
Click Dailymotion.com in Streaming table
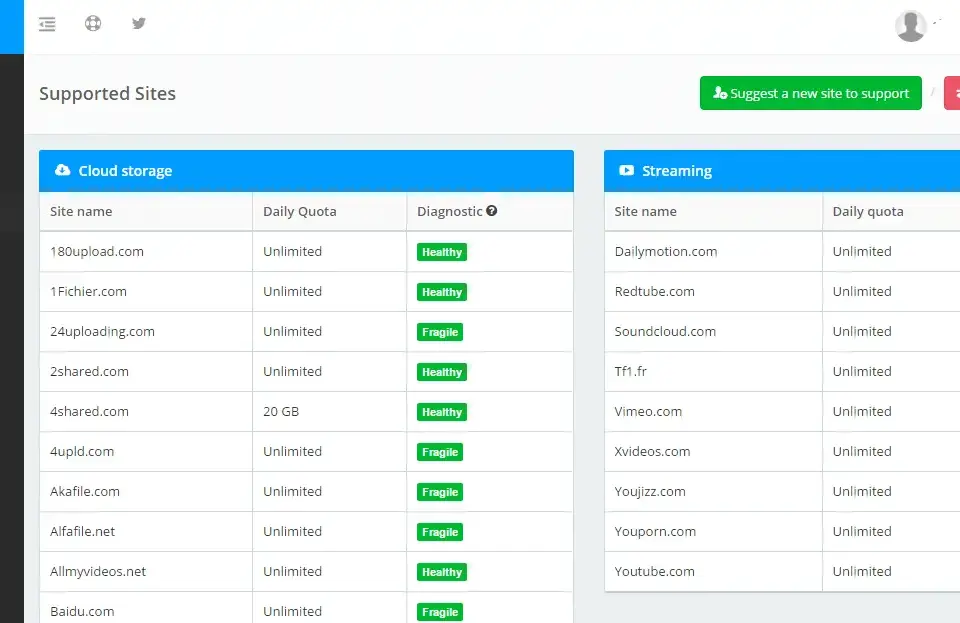pos(666,252)
